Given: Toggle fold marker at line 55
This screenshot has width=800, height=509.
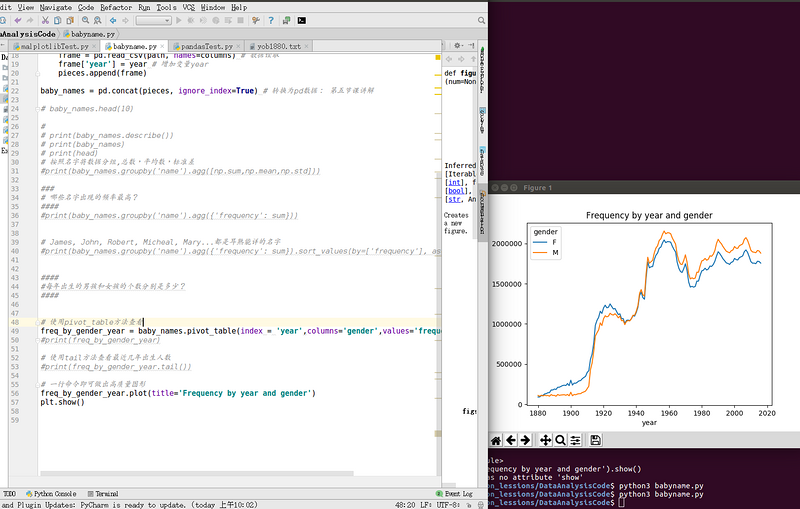Looking at the screenshot, I should click(x=37, y=384).
